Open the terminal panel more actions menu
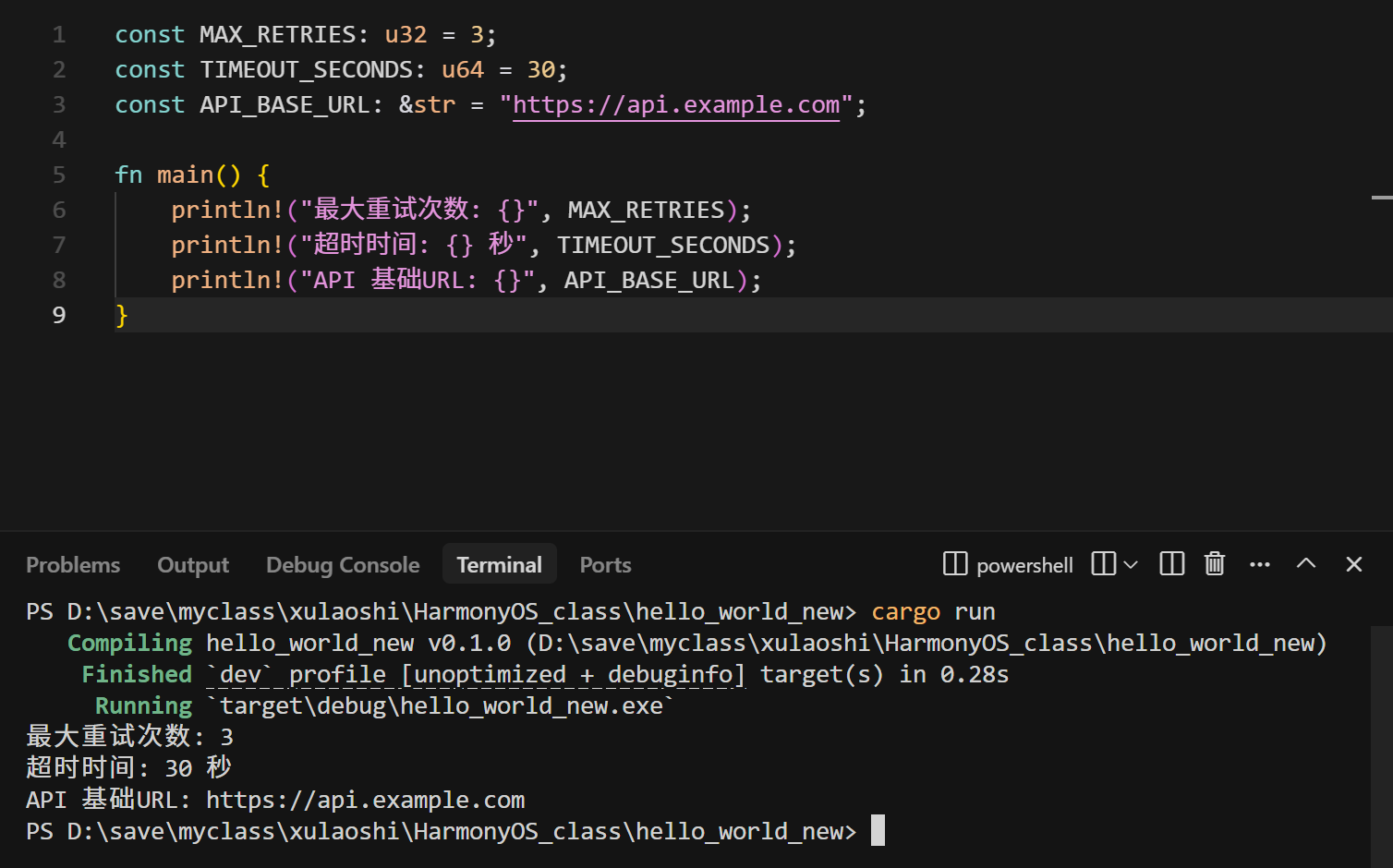 pos(1260,564)
